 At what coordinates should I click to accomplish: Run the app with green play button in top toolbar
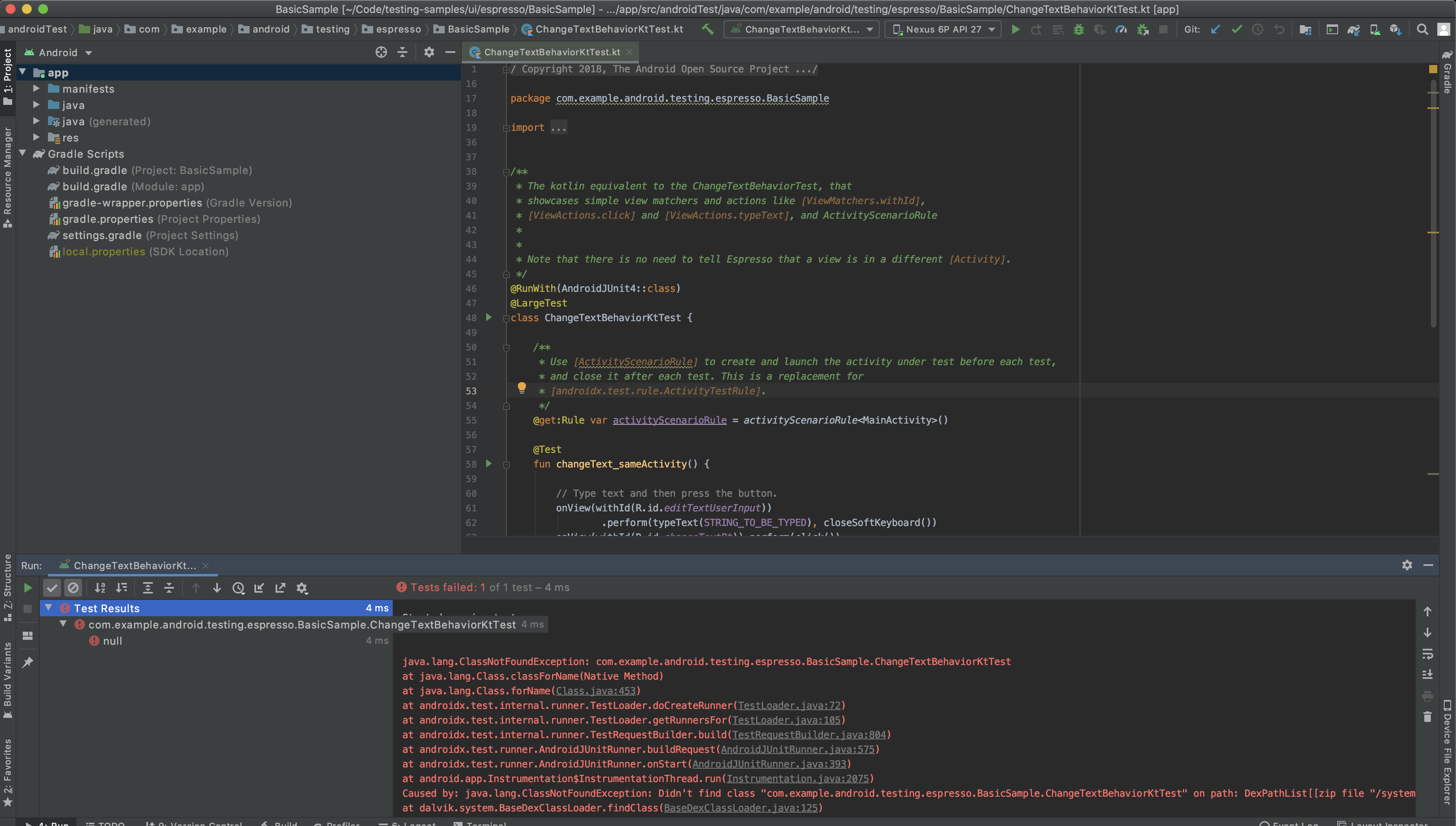(x=1015, y=30)
